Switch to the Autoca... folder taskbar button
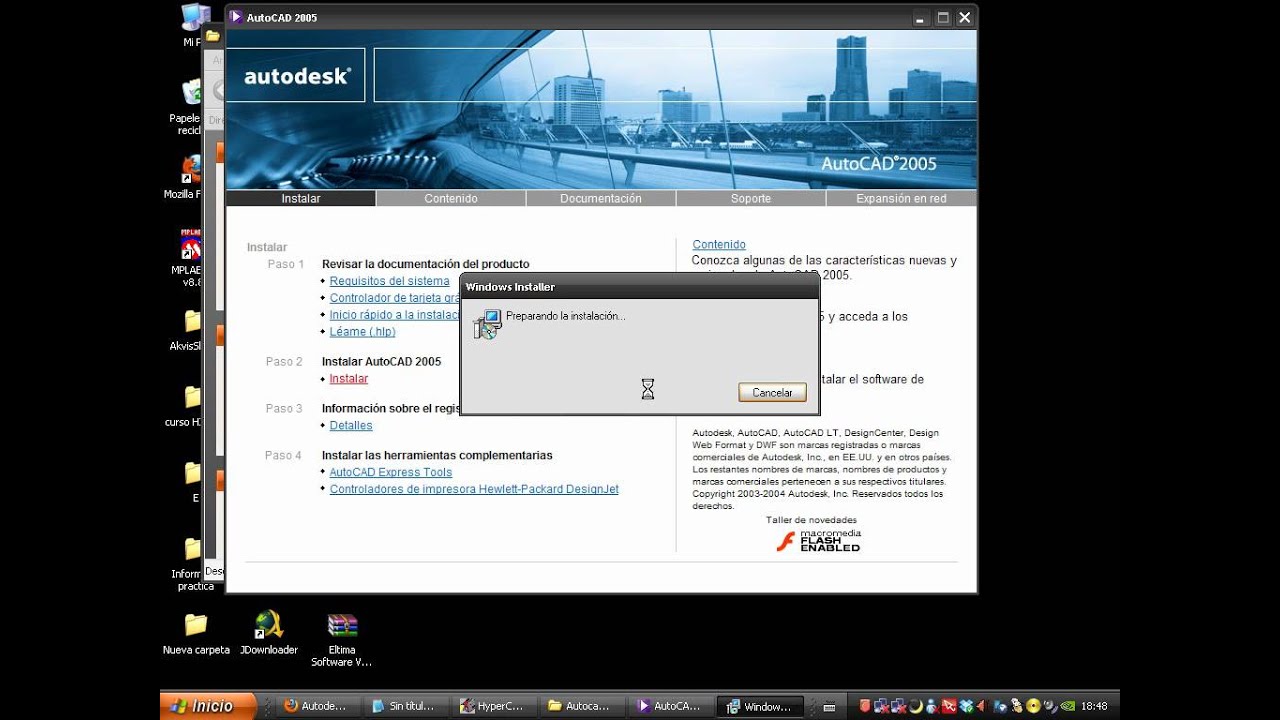The height and width of the screenshot is (720, 1280). click(x=582, y=706)
